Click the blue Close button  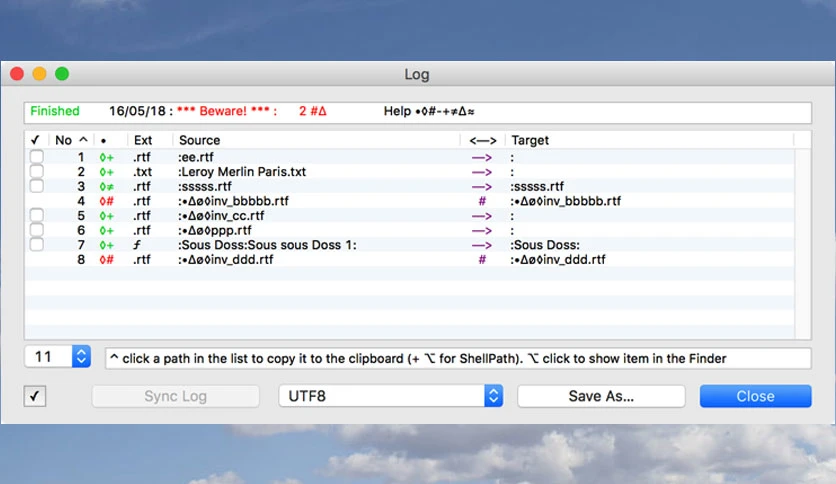click(755, 396)
